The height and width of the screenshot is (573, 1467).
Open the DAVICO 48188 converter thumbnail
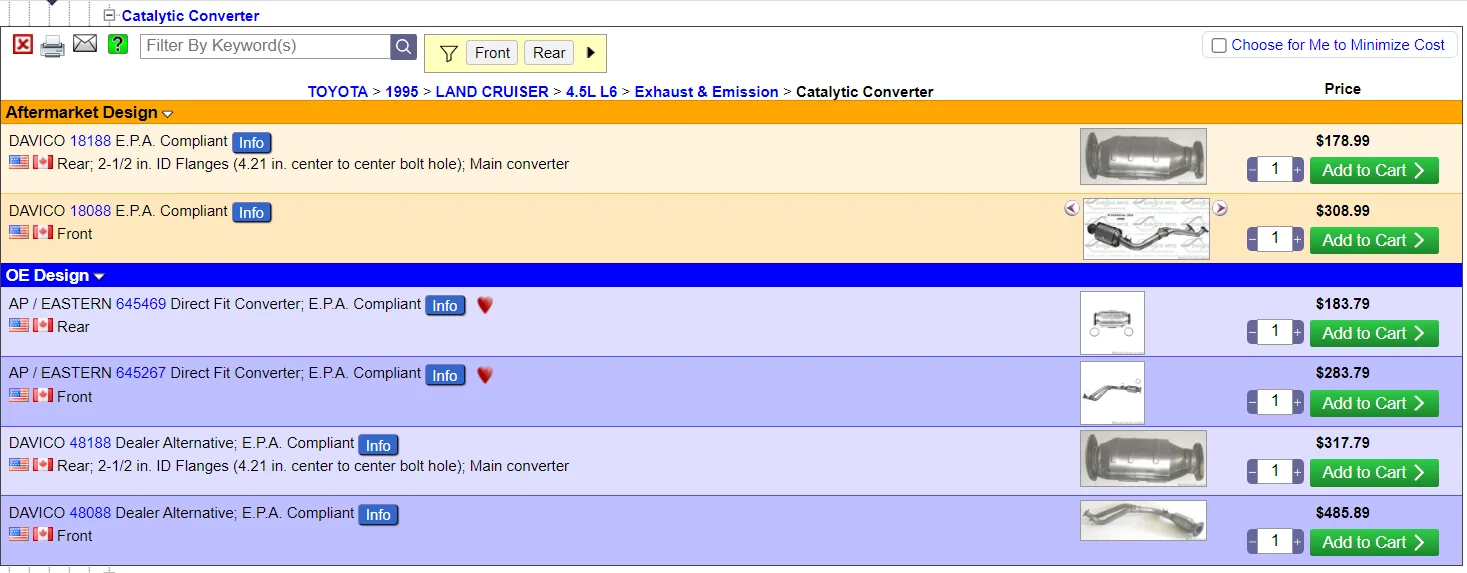1143,458
